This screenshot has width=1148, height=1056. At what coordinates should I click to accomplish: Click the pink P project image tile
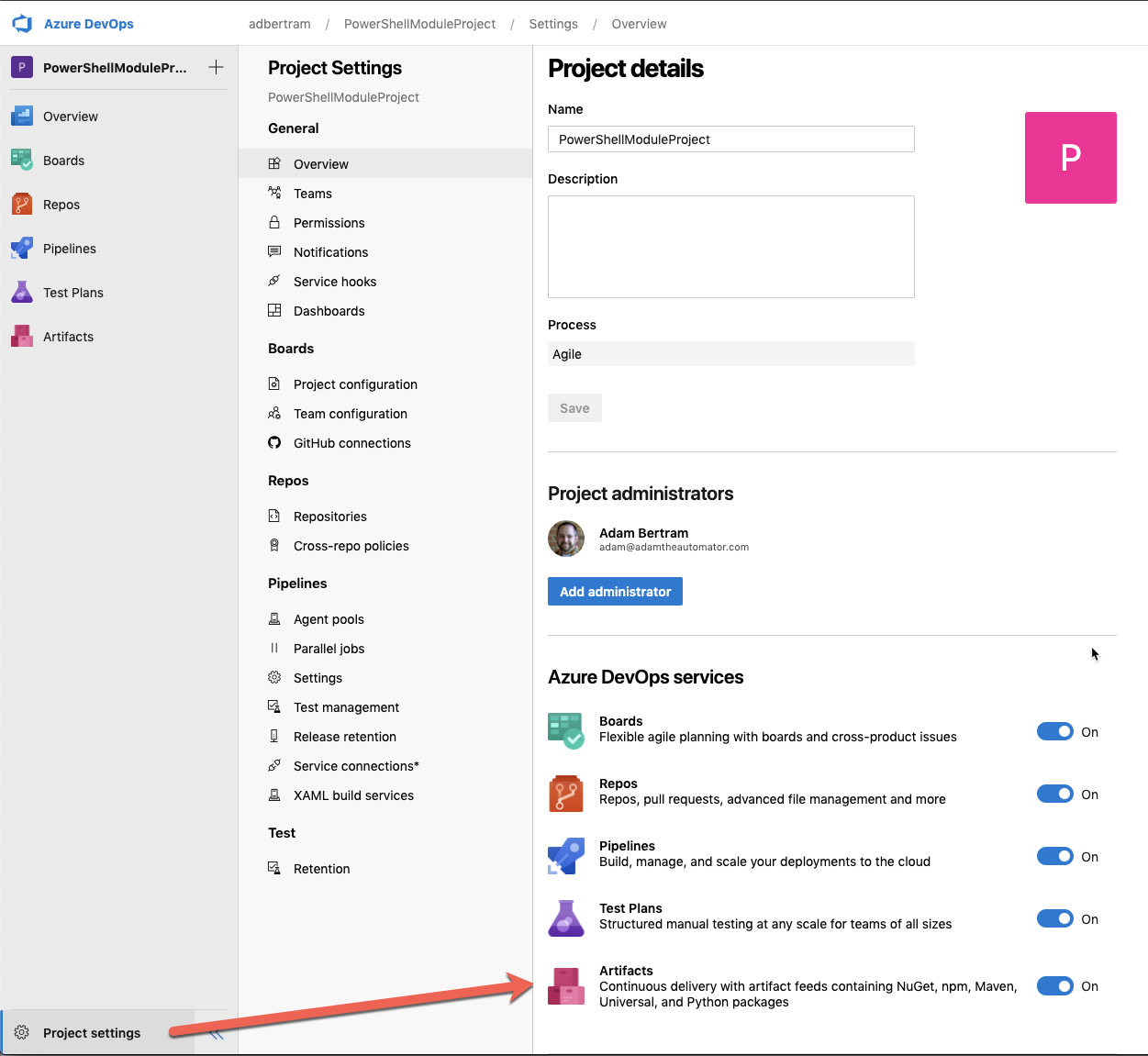pos(1071,158)
